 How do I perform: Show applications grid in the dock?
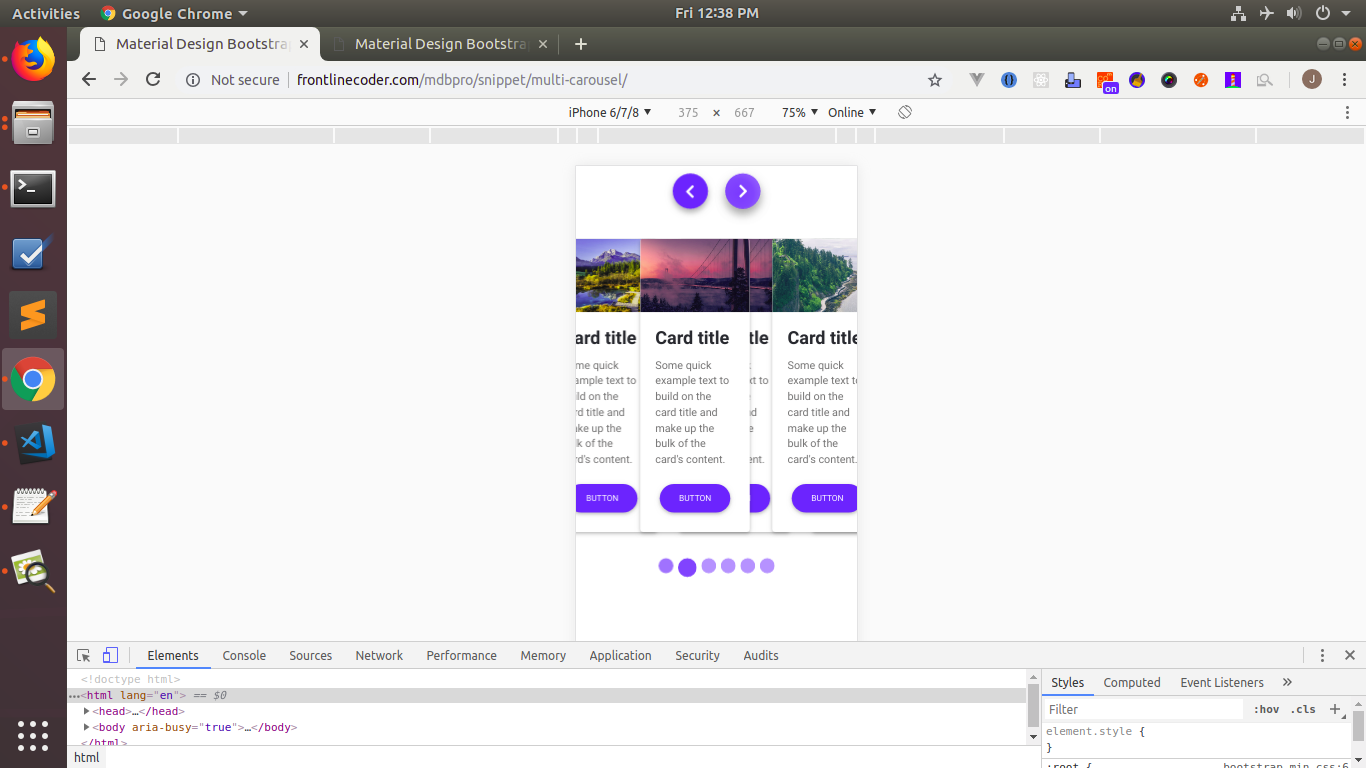[33, 736]
